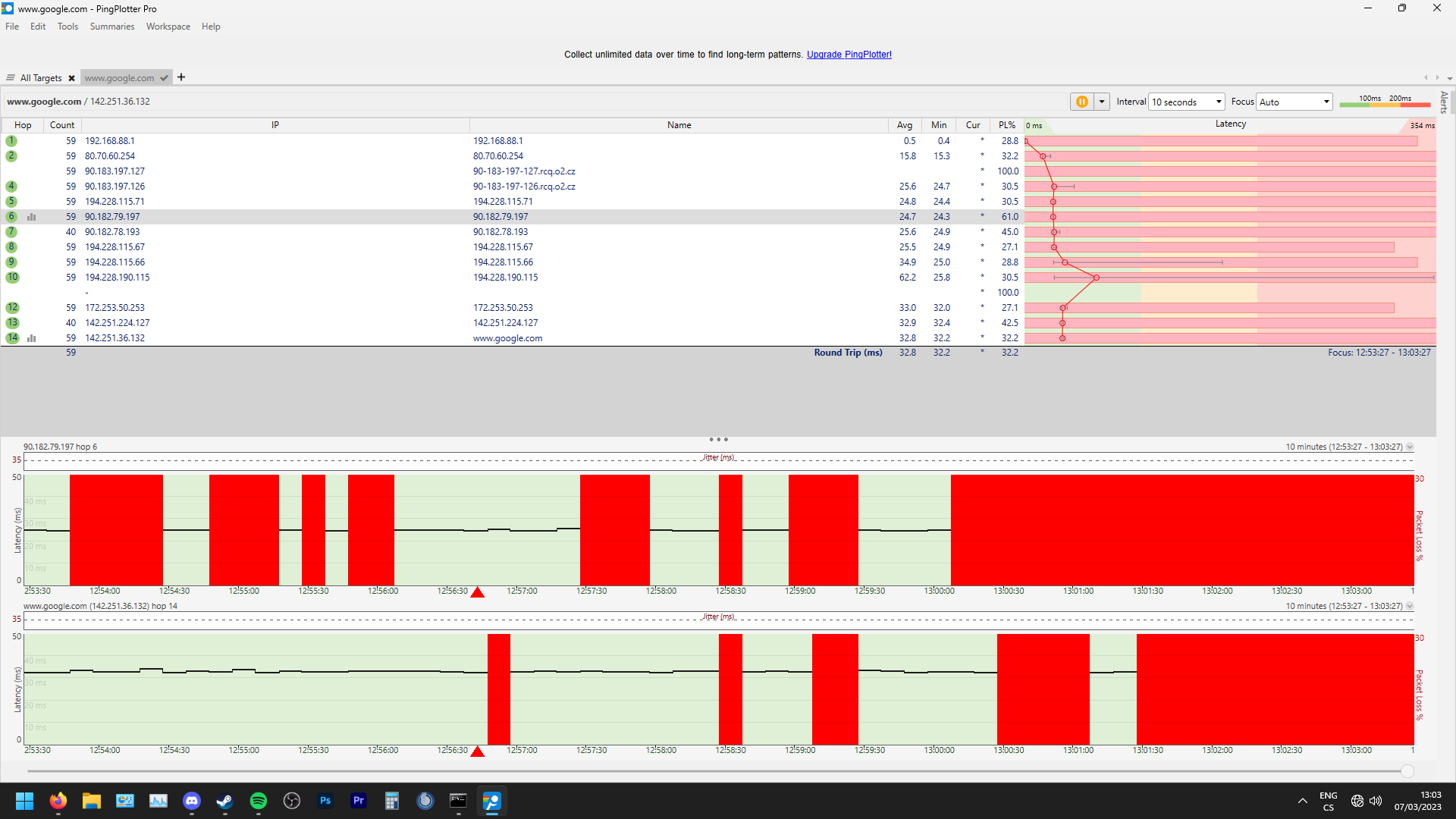Open Spotify from the taskbar

coord(258,801)
